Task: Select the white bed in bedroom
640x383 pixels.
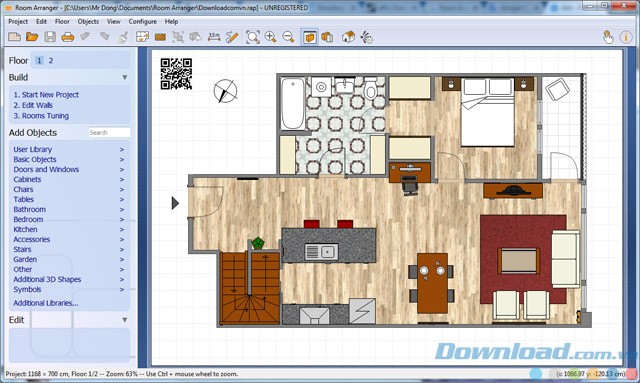Action: pos(488,112)
